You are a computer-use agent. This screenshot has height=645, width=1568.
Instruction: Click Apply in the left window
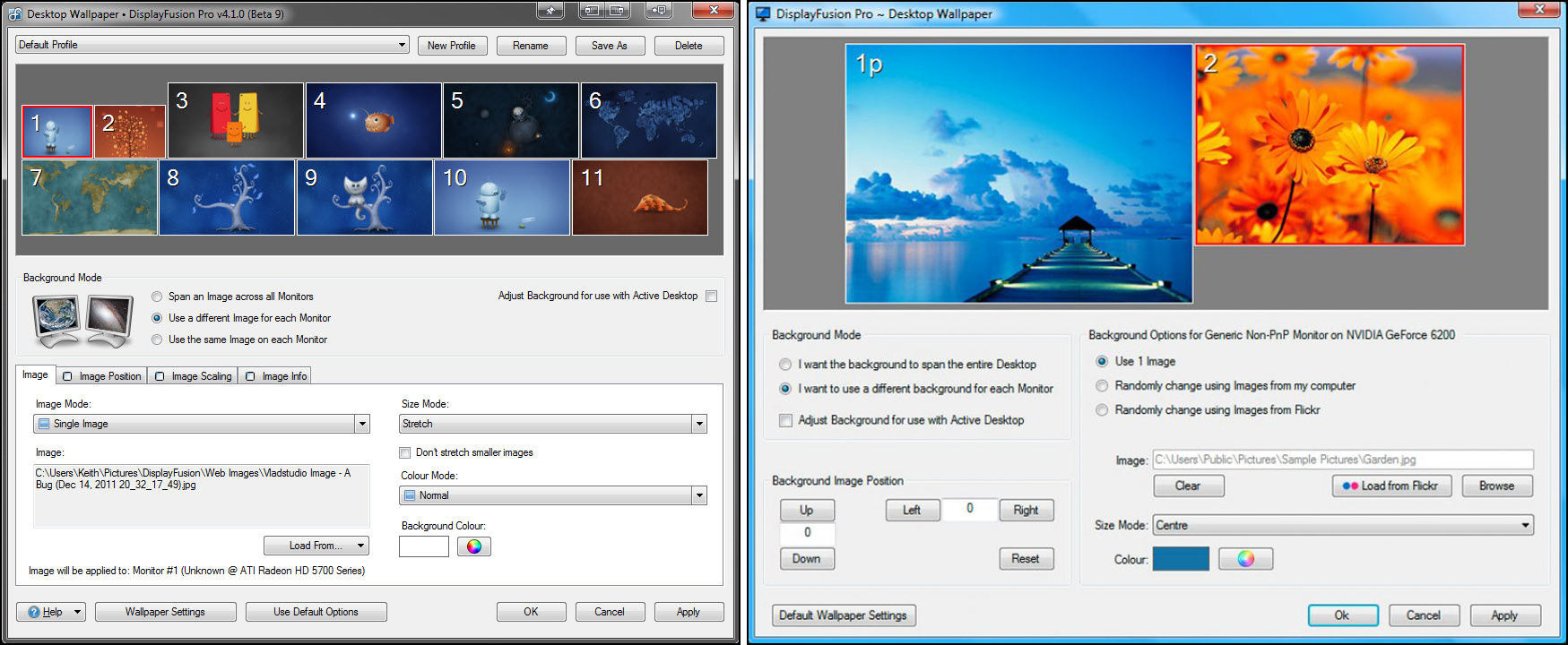(x=689, y=612)
